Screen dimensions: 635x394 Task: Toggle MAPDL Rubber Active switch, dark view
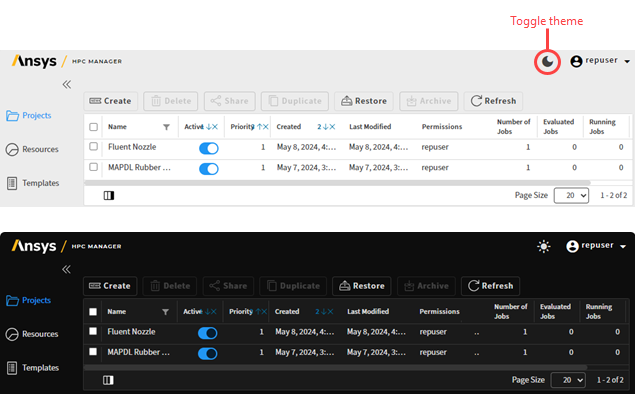(x=208, y=354)
